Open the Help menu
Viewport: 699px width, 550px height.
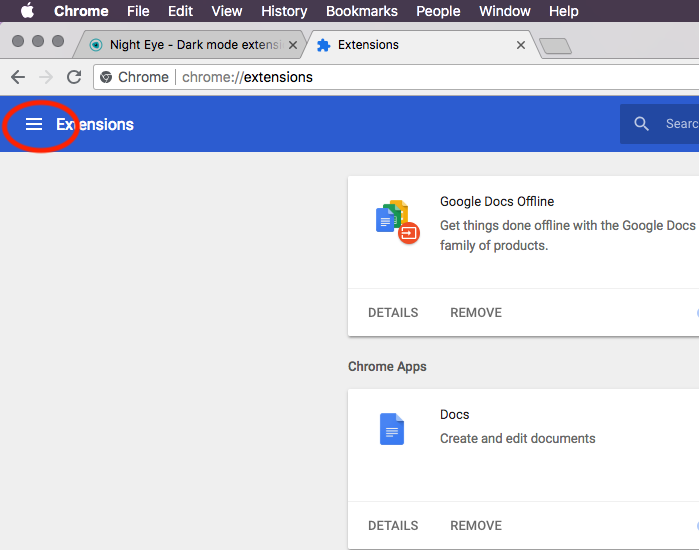[x=563, y=11]
